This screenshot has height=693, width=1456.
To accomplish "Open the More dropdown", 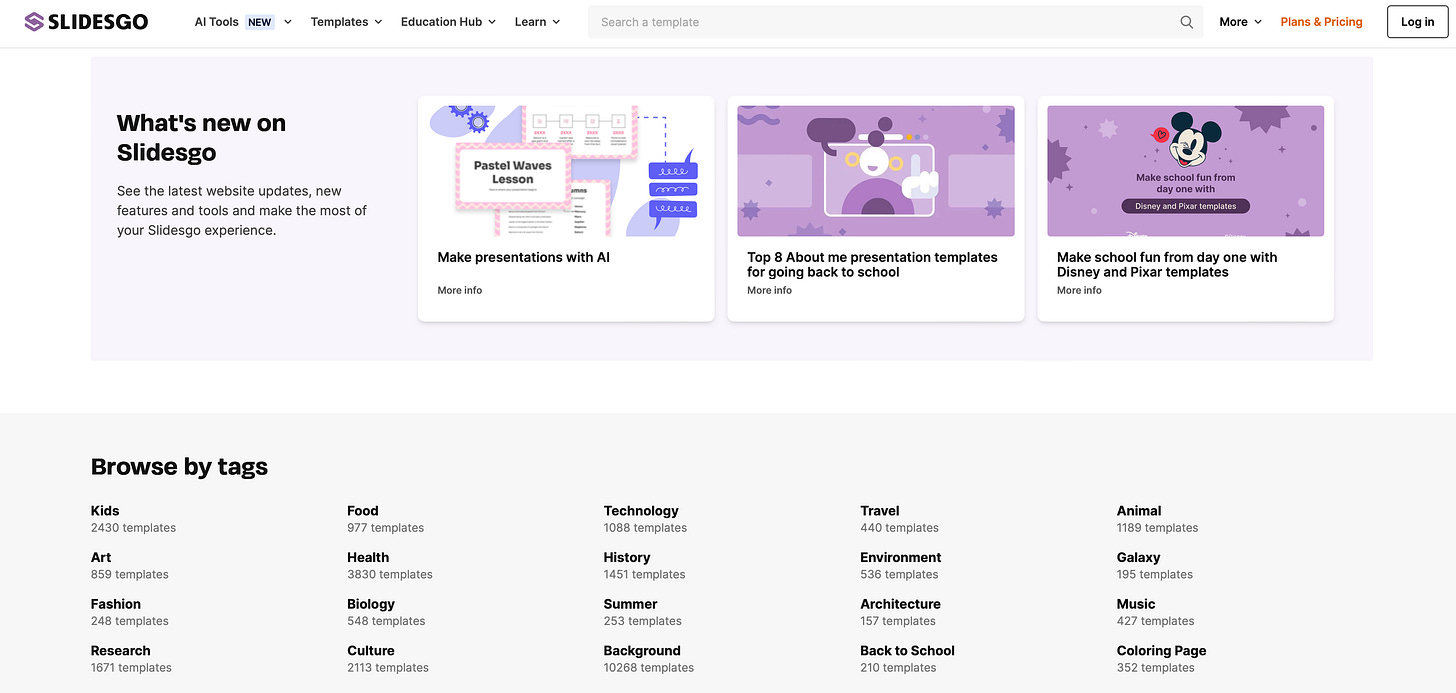I will pyautogui.click(x=1240, y=22).
